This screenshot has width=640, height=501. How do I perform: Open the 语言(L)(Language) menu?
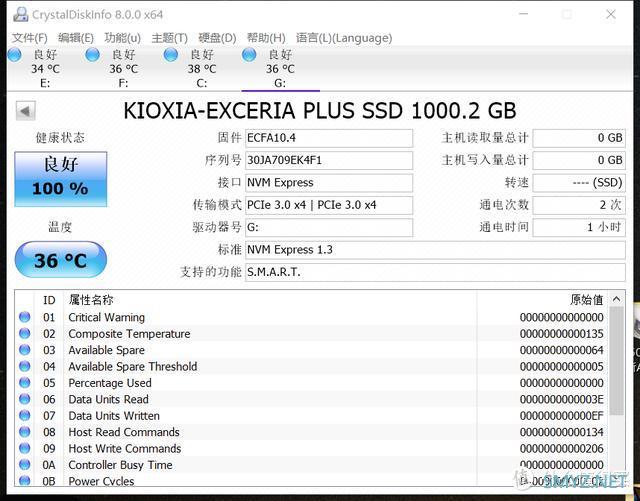click(x=344, y=38)
